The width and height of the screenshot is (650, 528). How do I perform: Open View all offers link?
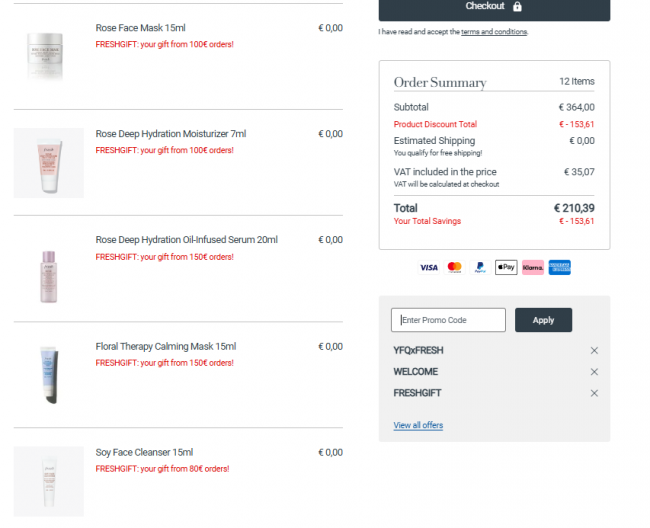pos(418,425)
